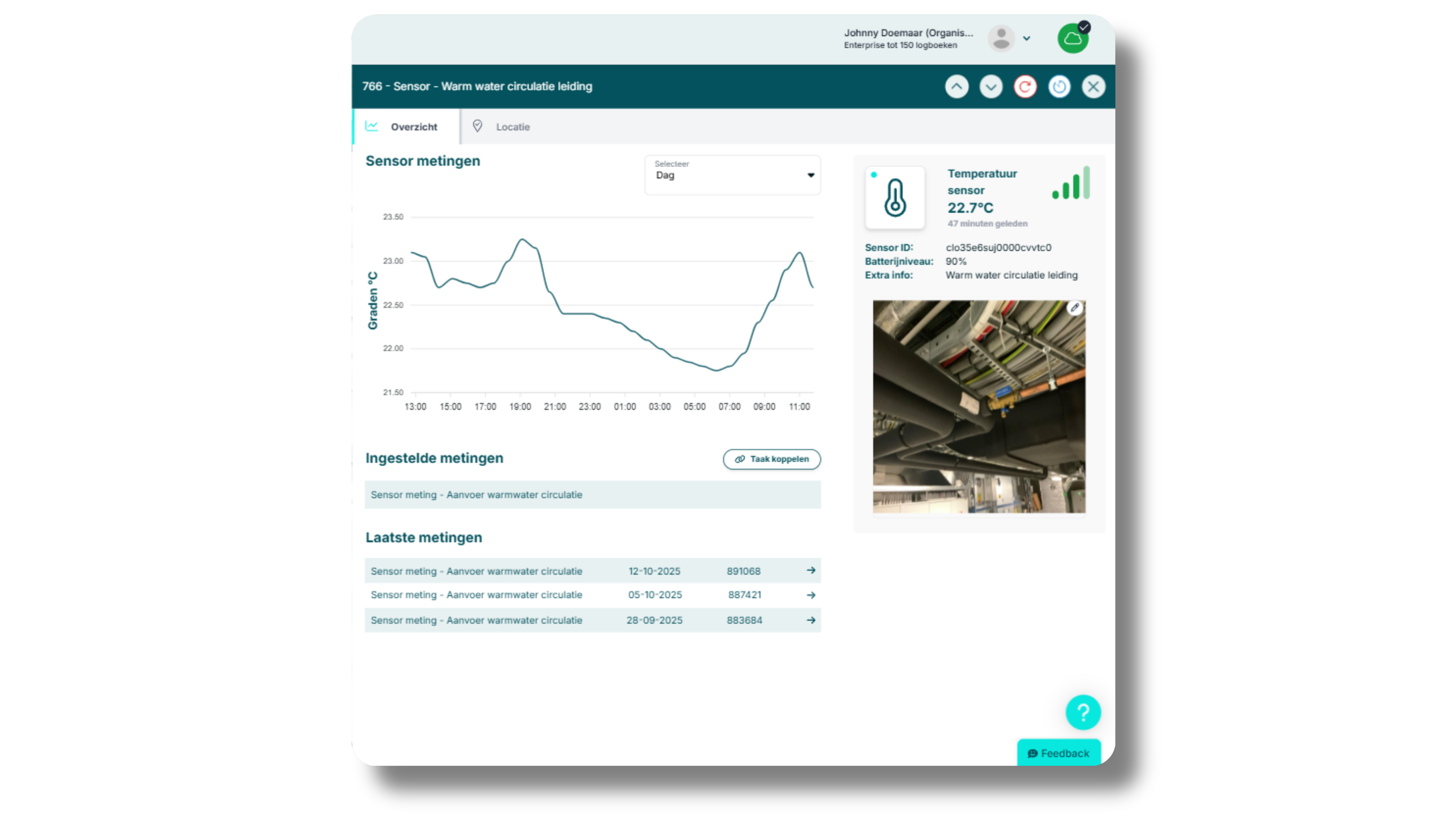Open the Dag period selector dropdown

733,175
